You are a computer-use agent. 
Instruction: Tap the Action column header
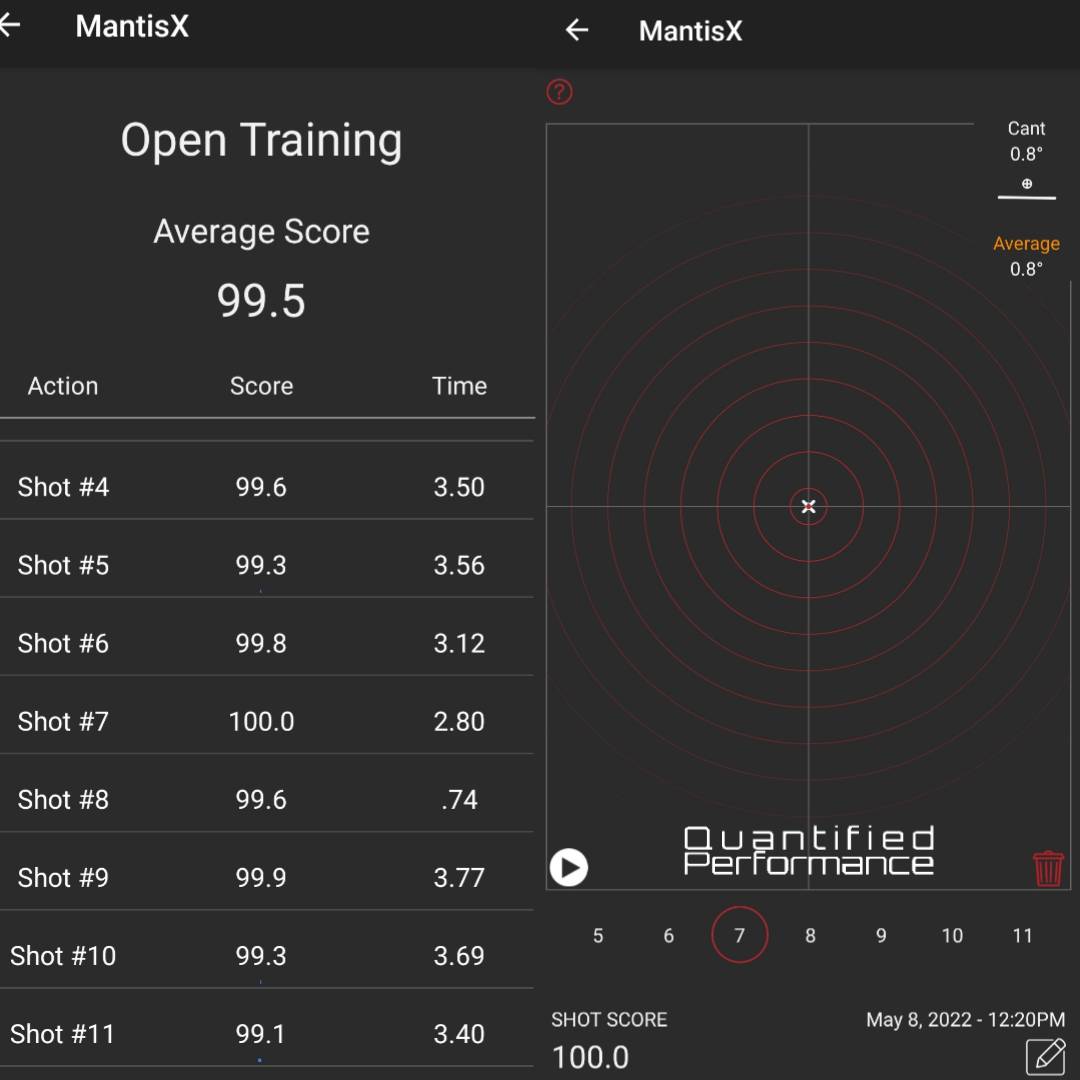pos(63,386)
